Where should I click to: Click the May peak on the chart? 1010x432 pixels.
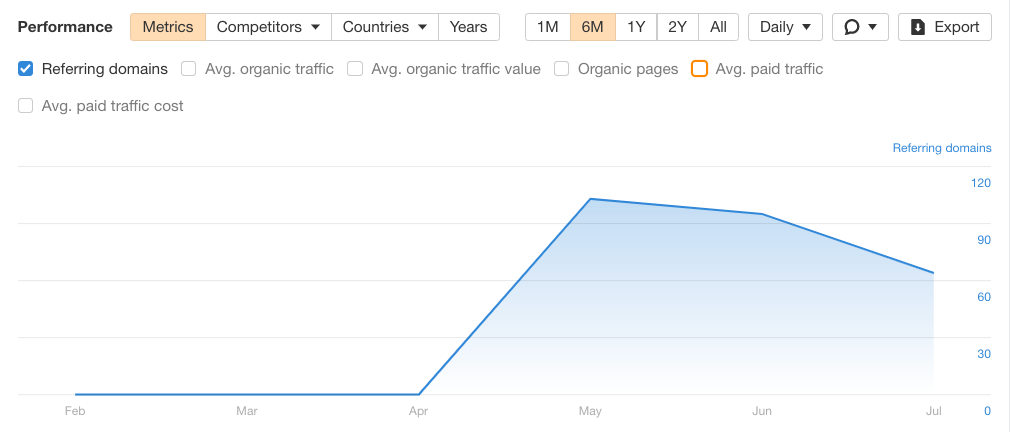click(x=591, y=199)
